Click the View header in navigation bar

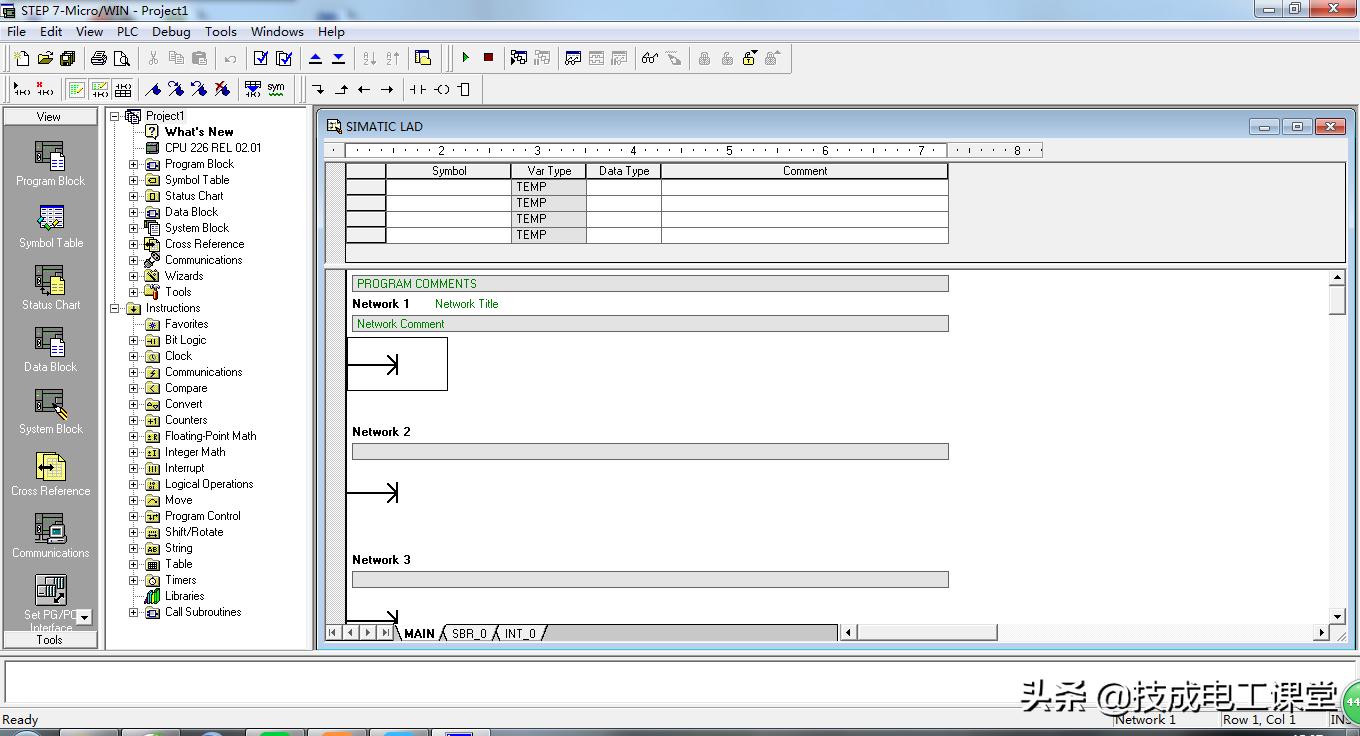[x=50, y=117]
